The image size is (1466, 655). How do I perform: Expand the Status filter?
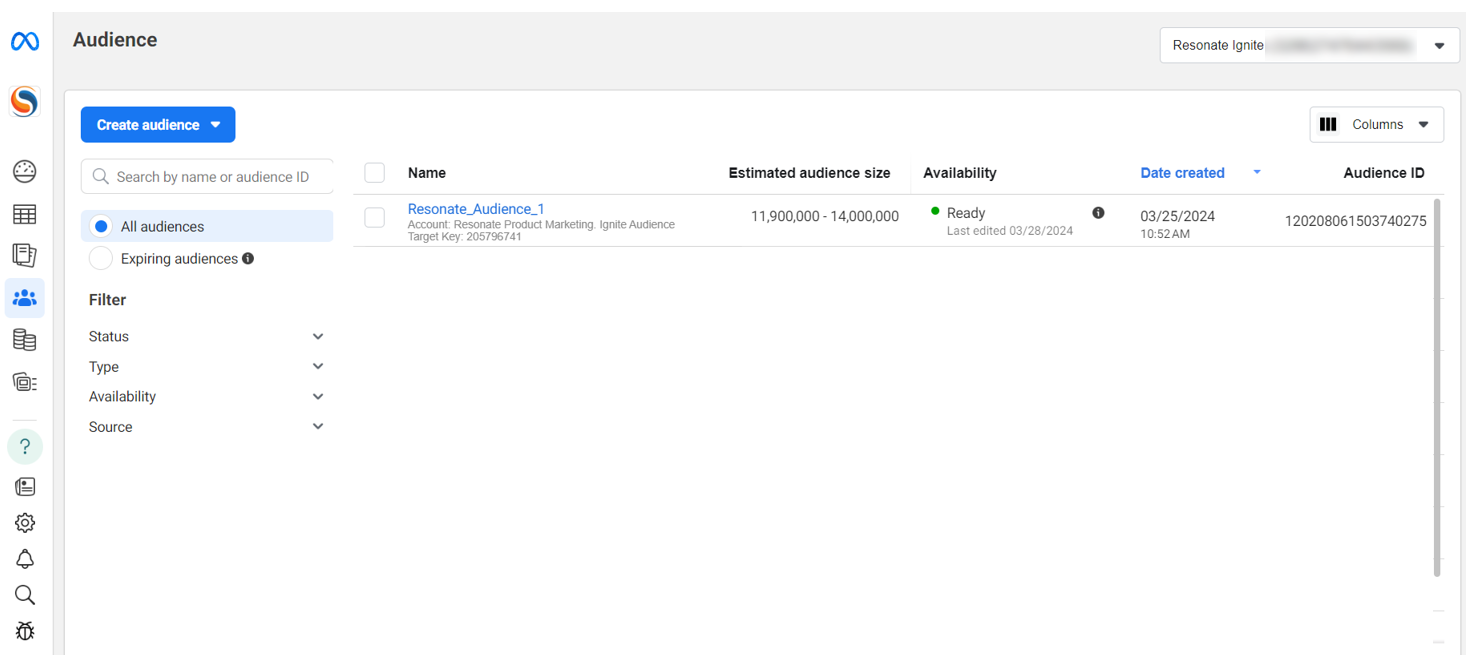(207, 337)
